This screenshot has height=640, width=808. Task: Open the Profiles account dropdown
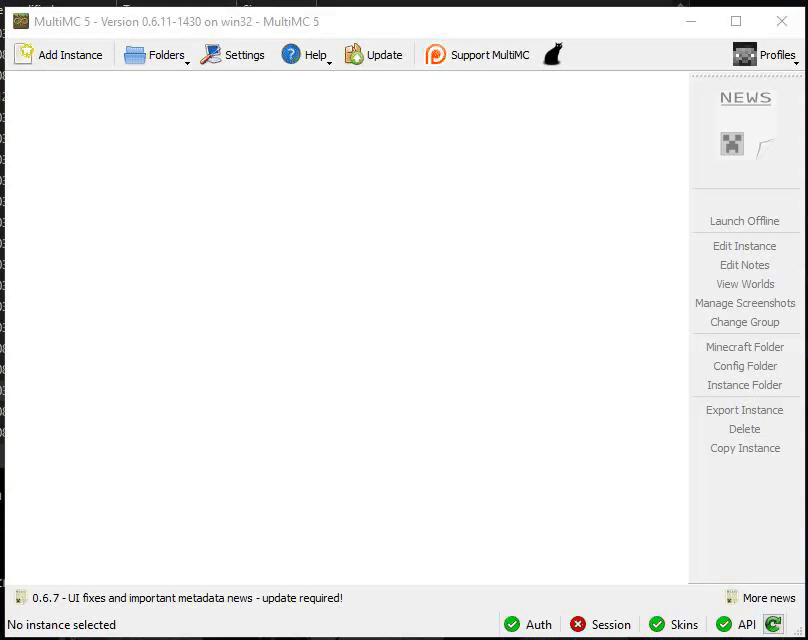coord(766,55)
